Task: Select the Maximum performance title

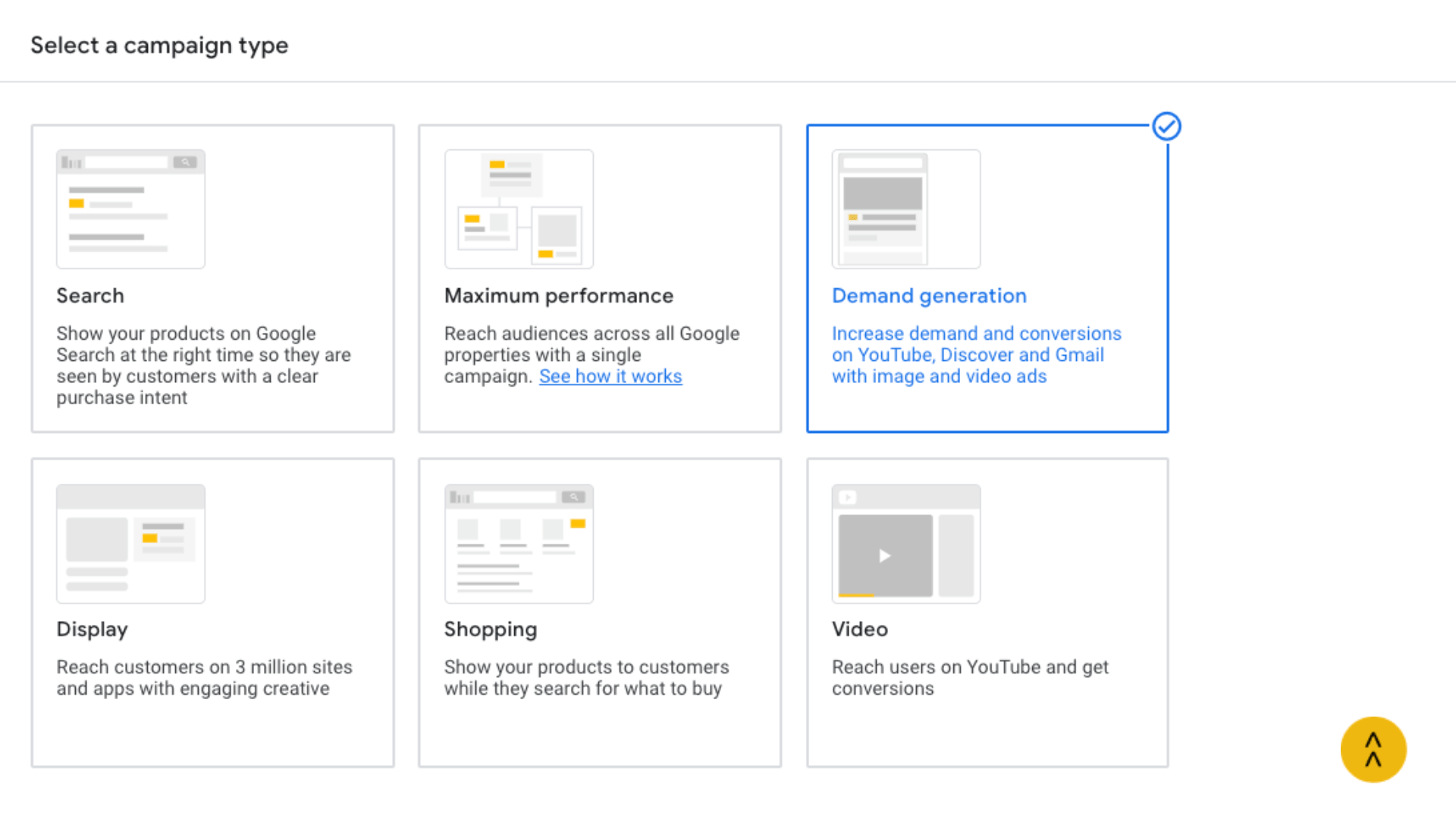Action: point(559,296)
